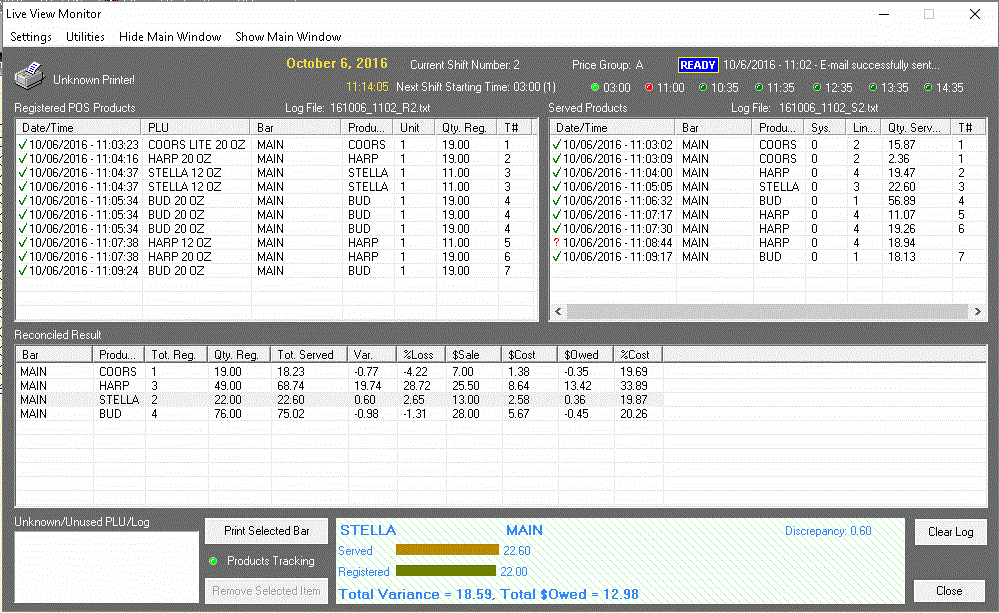This screenshot has height=613, width=999.
Task: Click Hide Main Window menu item
Action: [x=170, y=37]
